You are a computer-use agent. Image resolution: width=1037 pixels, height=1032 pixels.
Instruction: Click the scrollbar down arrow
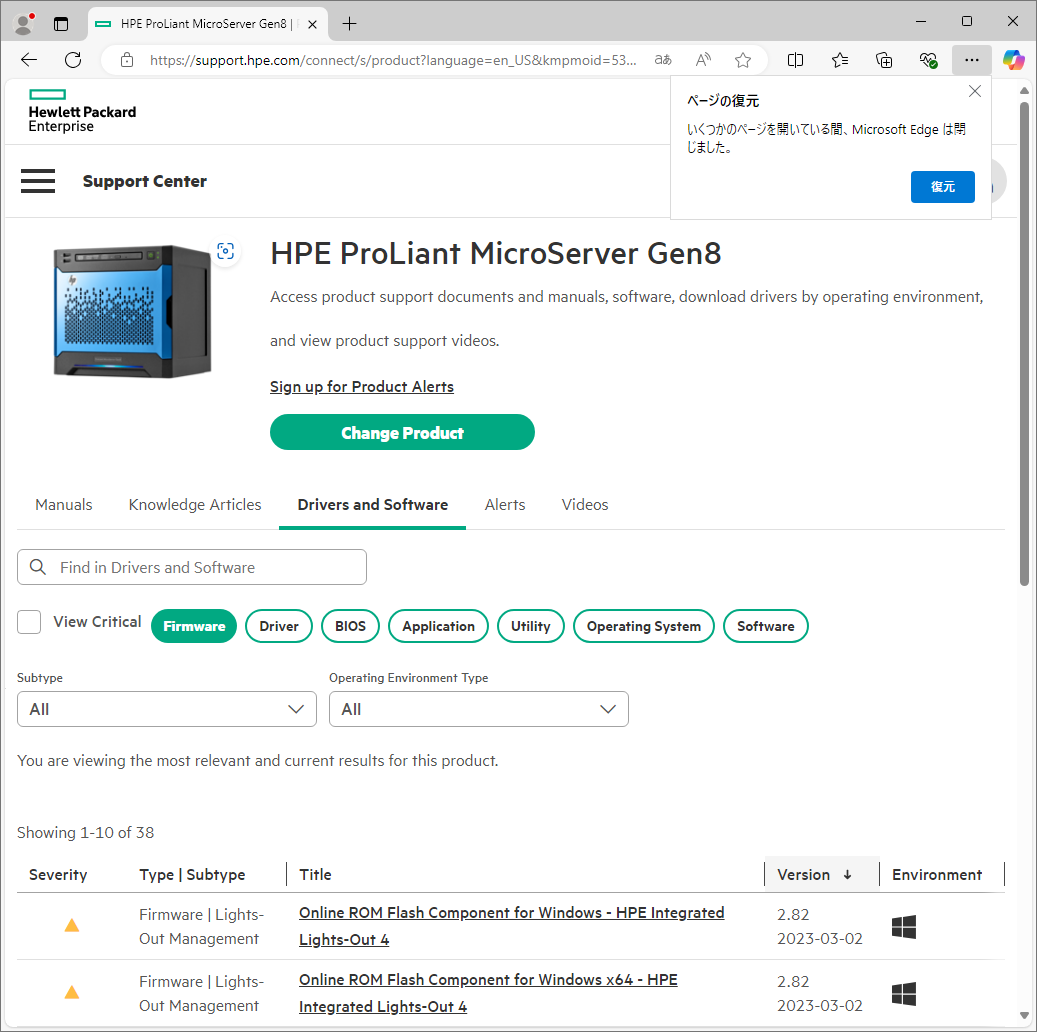tap(1024, 1015)
